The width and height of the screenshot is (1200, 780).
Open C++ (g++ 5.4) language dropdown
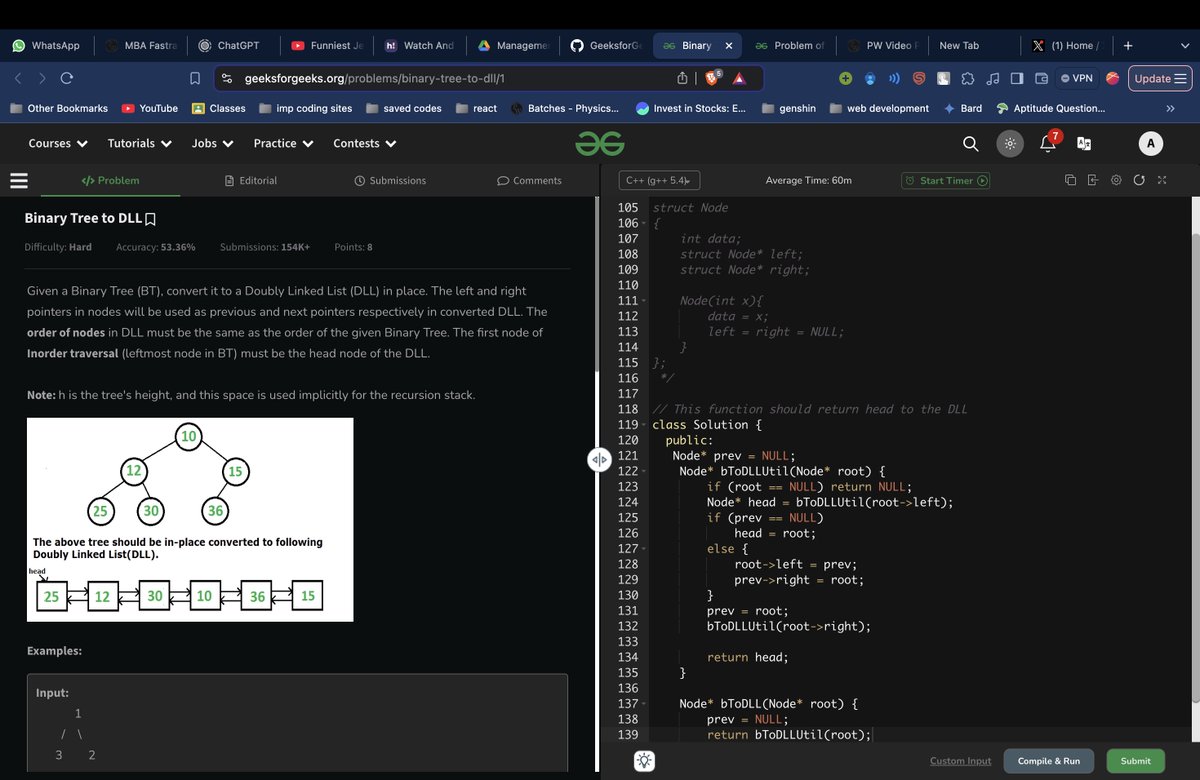click(x=660, y=180)
